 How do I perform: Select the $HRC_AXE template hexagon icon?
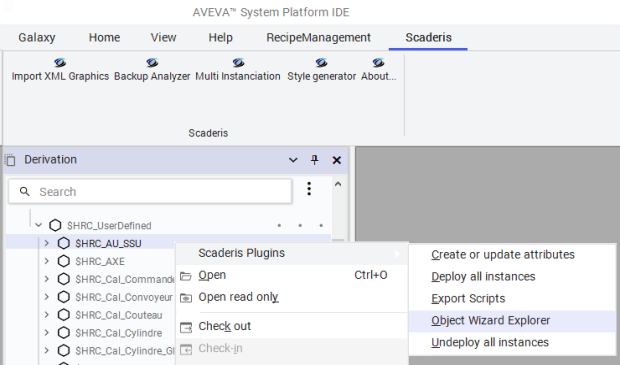pyautogui.click(x=64, y=261)
